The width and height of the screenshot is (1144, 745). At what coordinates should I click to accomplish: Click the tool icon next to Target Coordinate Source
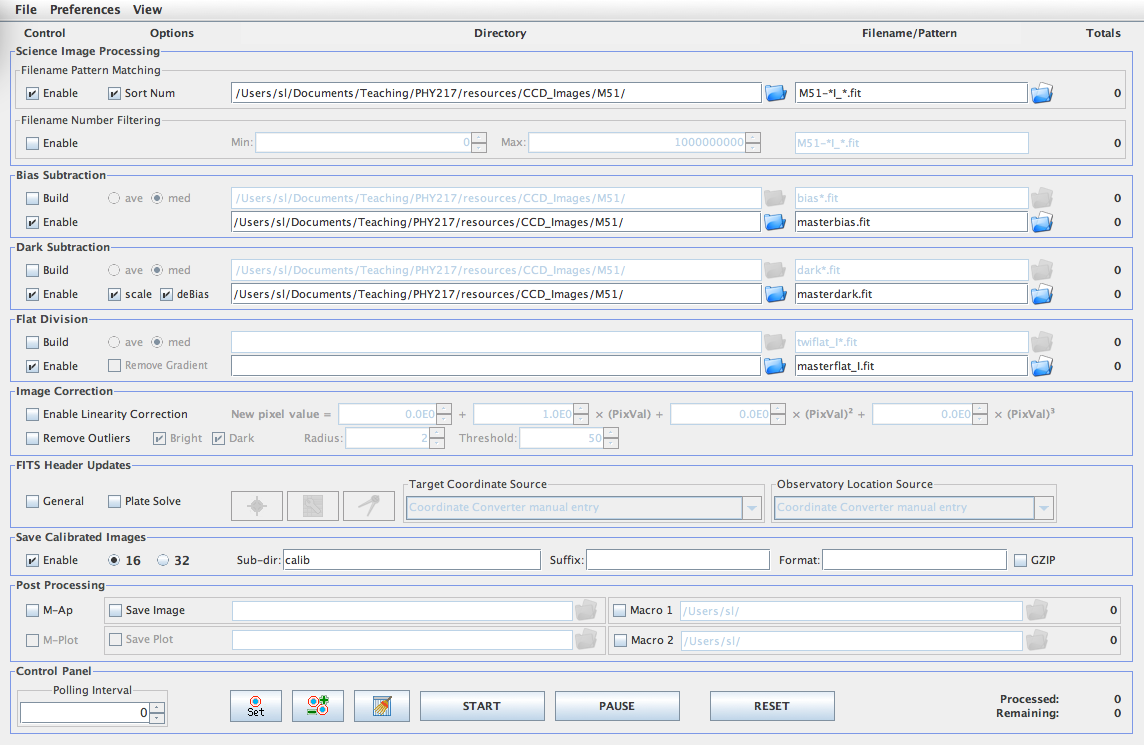pyautogui.click(x=369, y=506)
